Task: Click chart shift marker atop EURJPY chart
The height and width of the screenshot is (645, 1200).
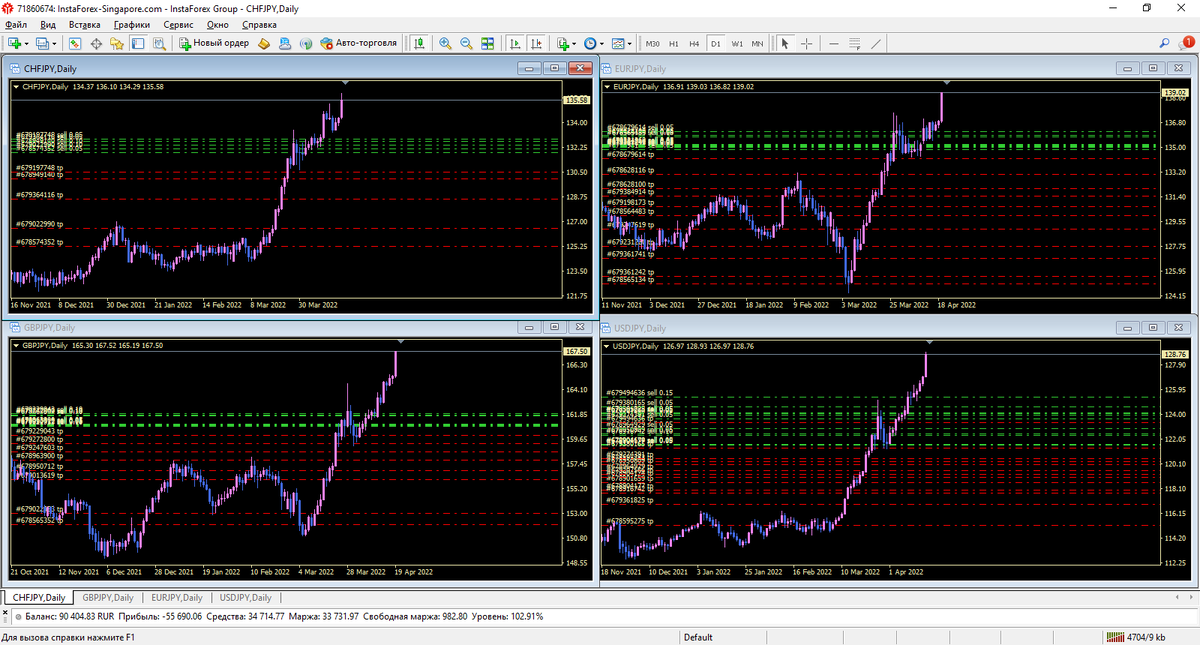Action: (946, 82)
